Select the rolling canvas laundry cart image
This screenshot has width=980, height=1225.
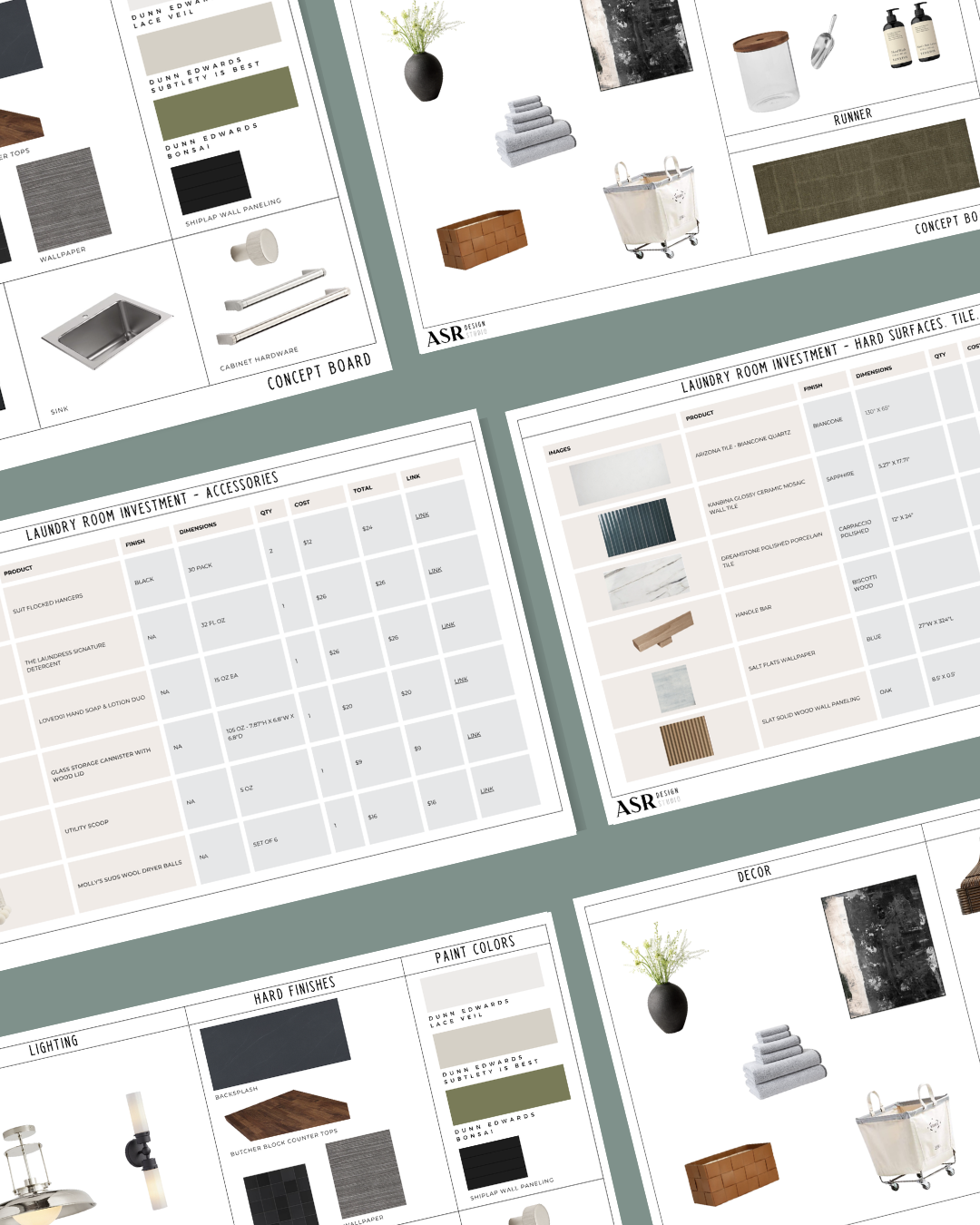[655, 204]
